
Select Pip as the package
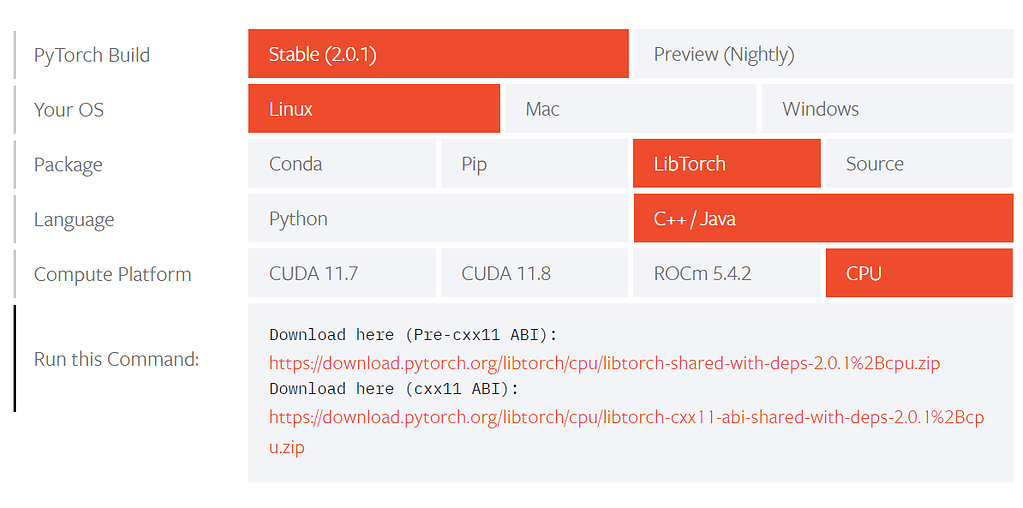coord(534,164)
